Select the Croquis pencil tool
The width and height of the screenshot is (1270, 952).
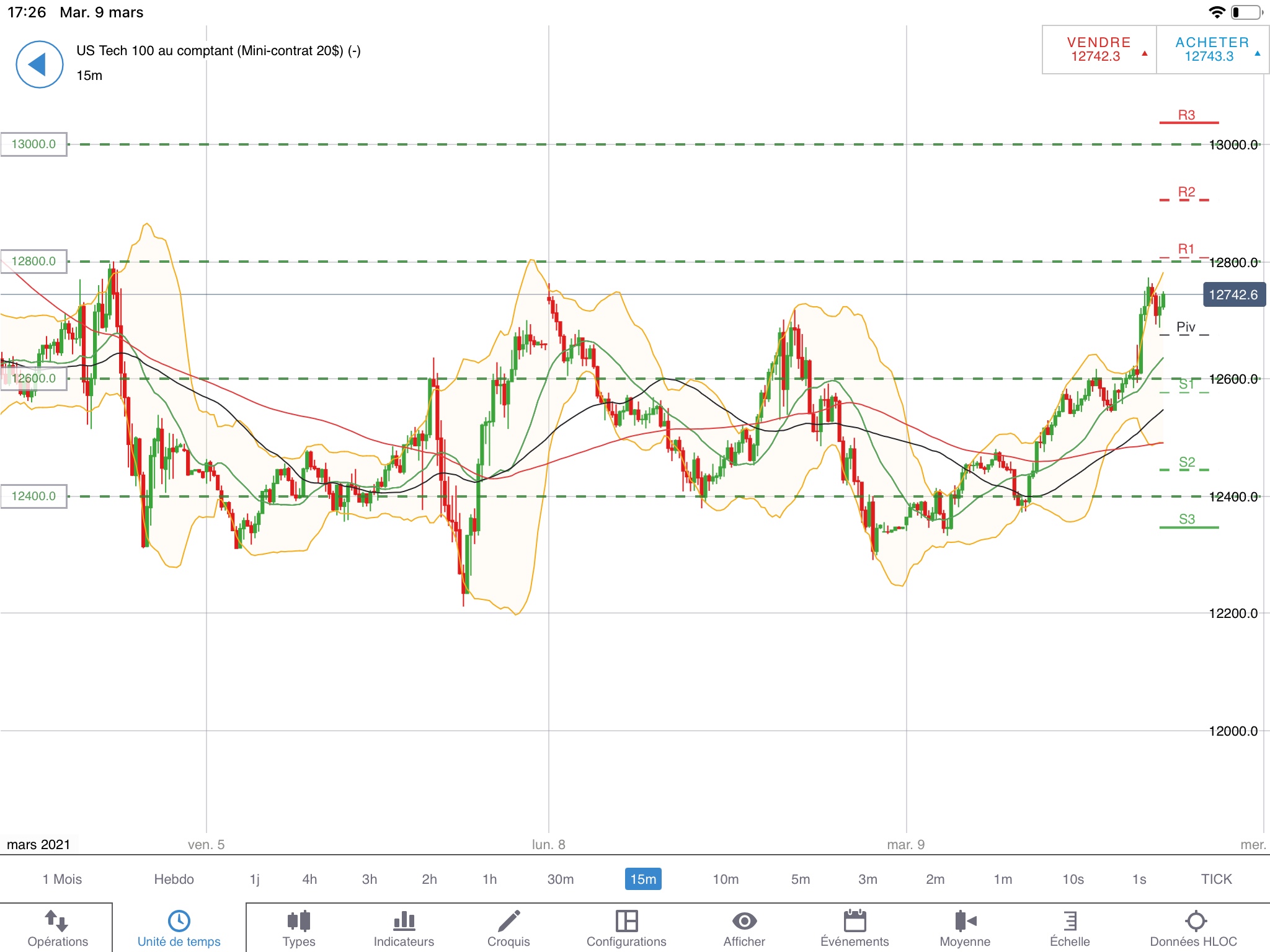pos(508,922)
